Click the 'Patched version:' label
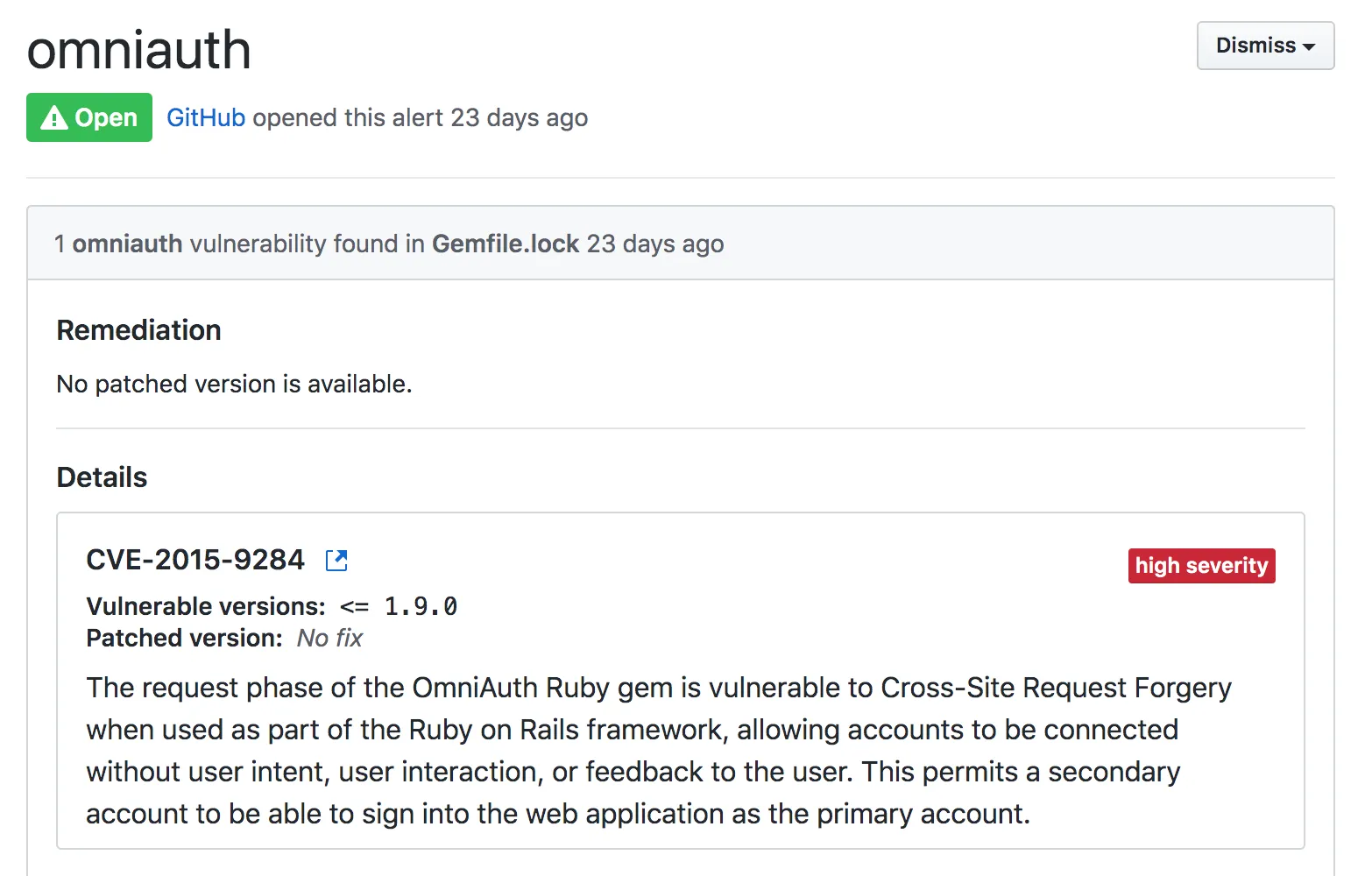This screenshot has width=1372, height=876. [184, 638]
